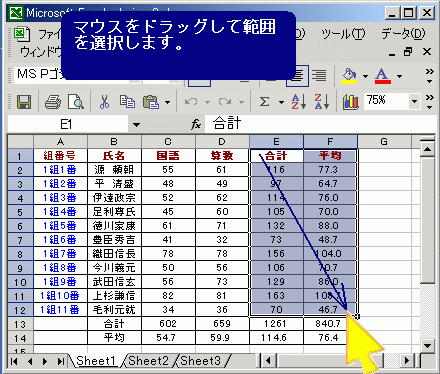Click the AutoSum sigma icon
Image resolution: width=440 pixels, height=374 pixels.
[264, 101]
